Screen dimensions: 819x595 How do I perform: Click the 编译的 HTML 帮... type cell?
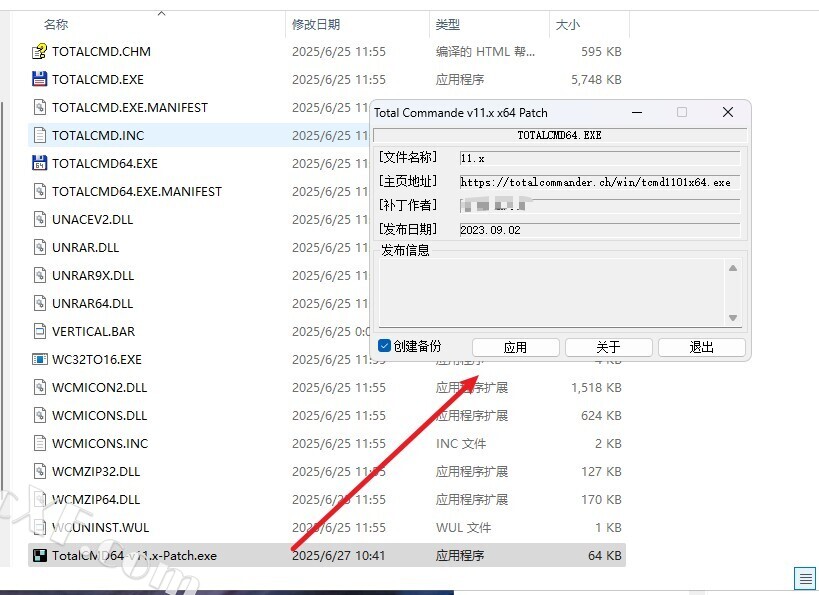click(x=485, y=52)
